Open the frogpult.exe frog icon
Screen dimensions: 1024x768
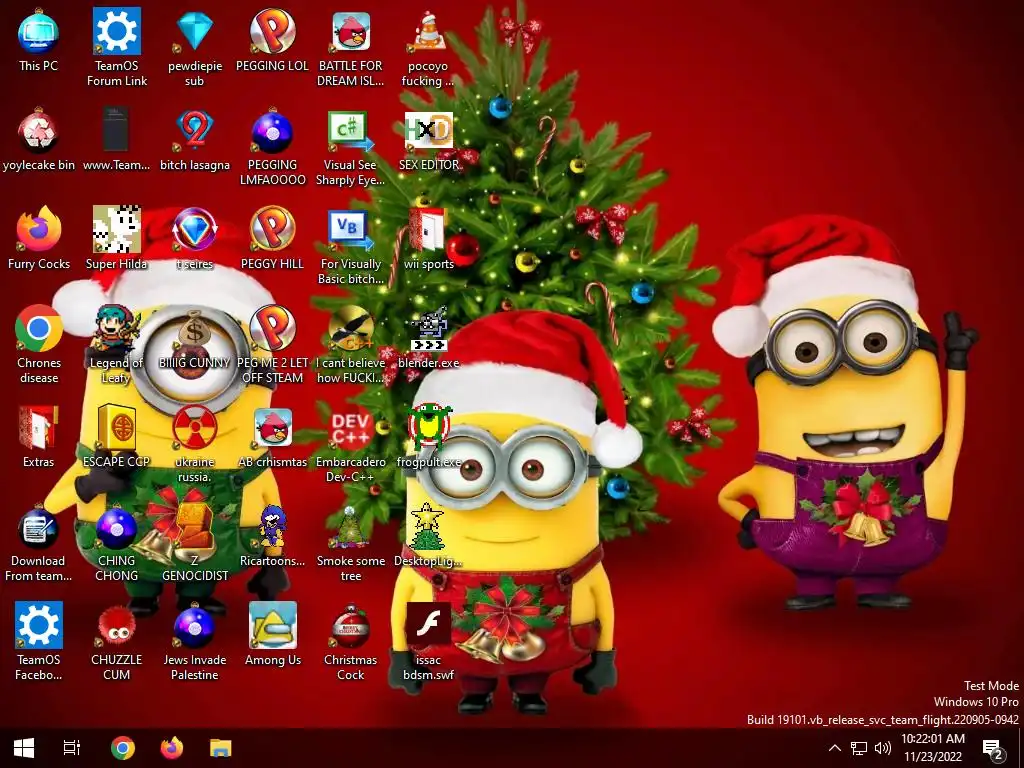(428, 427)
